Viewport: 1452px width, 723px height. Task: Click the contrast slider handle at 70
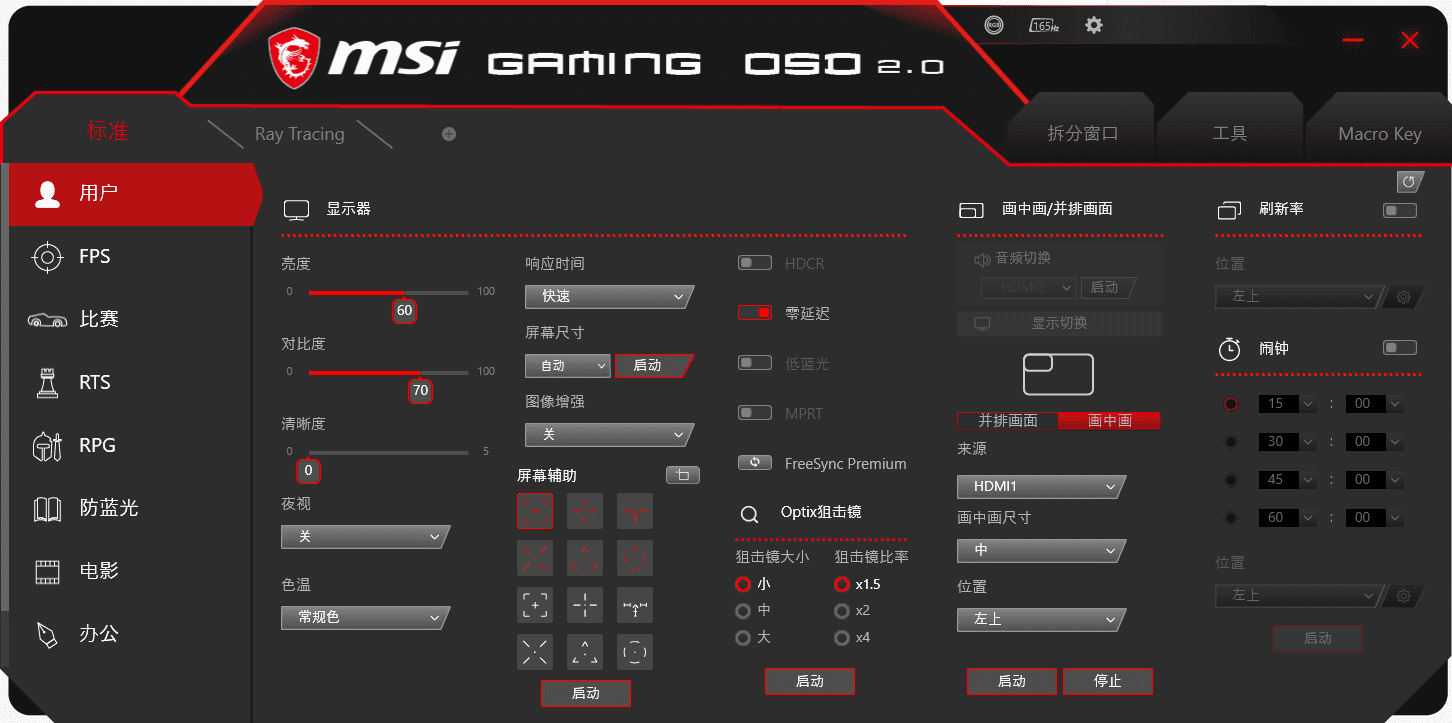point(420,390)
